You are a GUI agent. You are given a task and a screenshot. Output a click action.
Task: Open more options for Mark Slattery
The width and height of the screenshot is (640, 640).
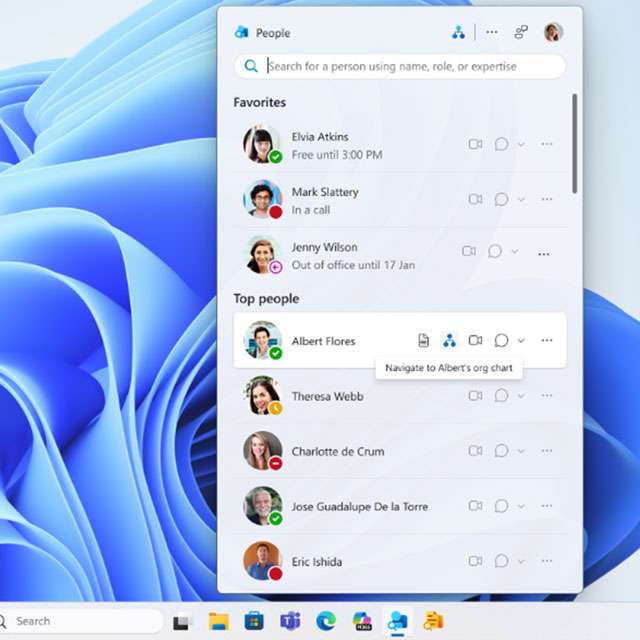[x=546, y=199]
